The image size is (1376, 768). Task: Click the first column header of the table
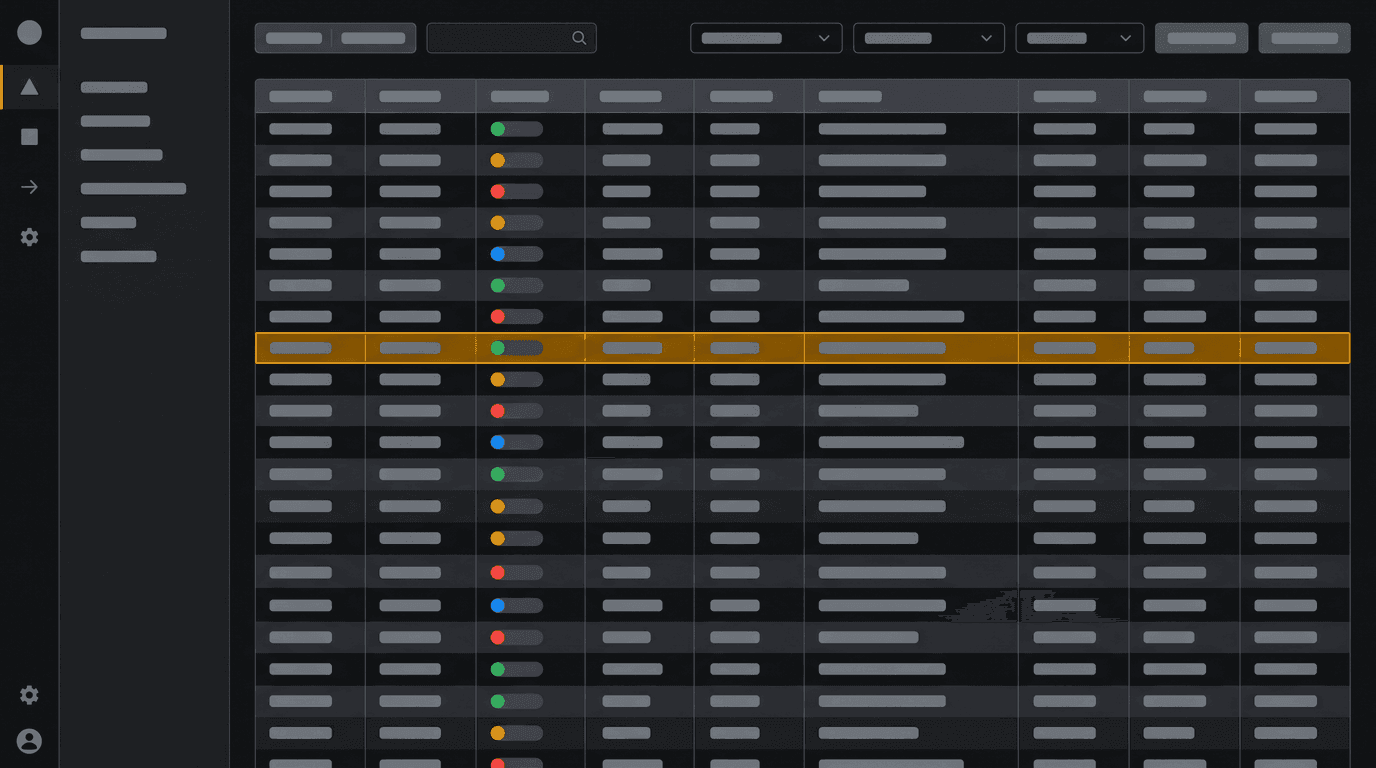pyautogui.click(x=310, y=96)
